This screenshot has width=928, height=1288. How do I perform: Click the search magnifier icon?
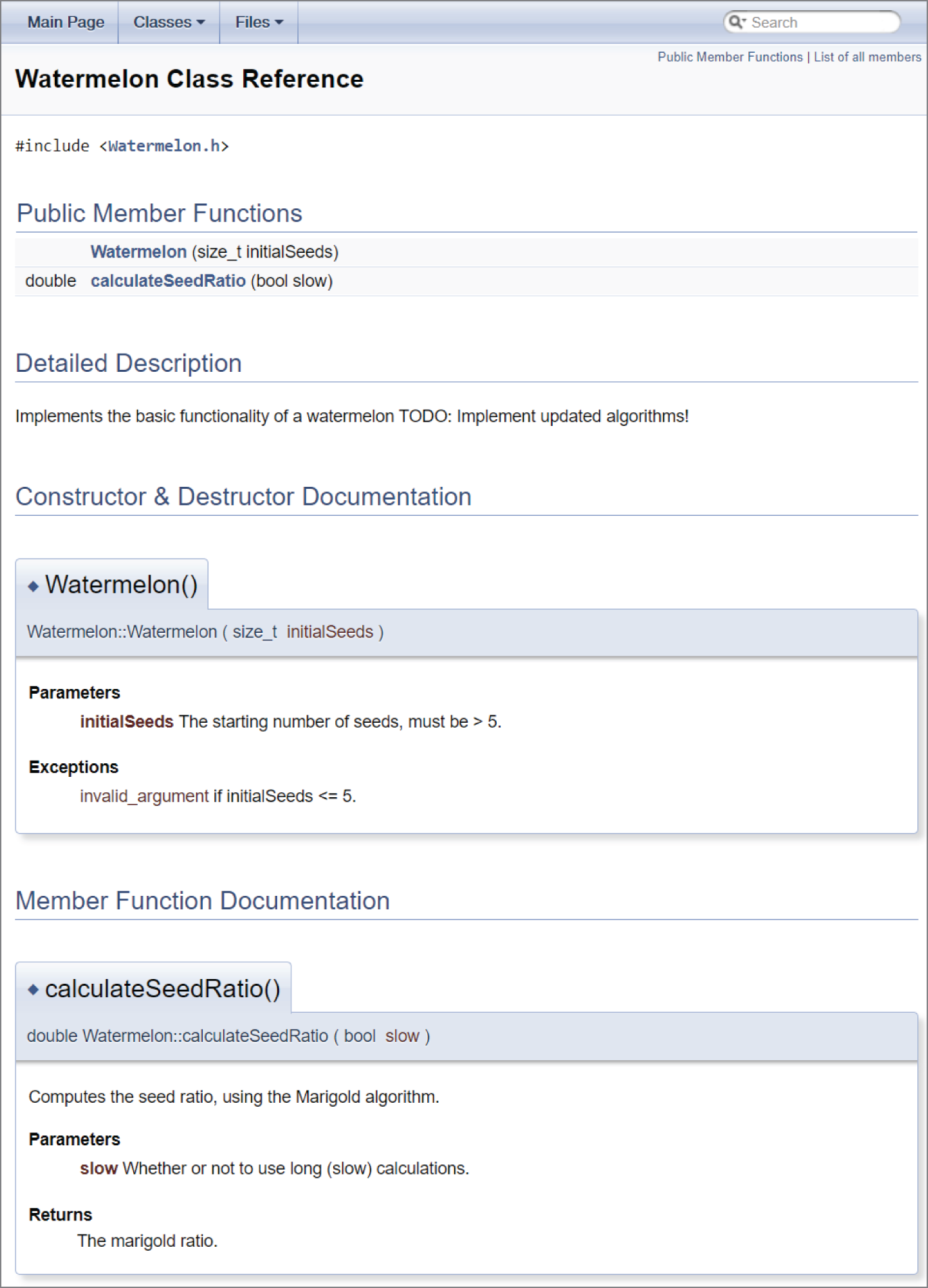(736, 22)
